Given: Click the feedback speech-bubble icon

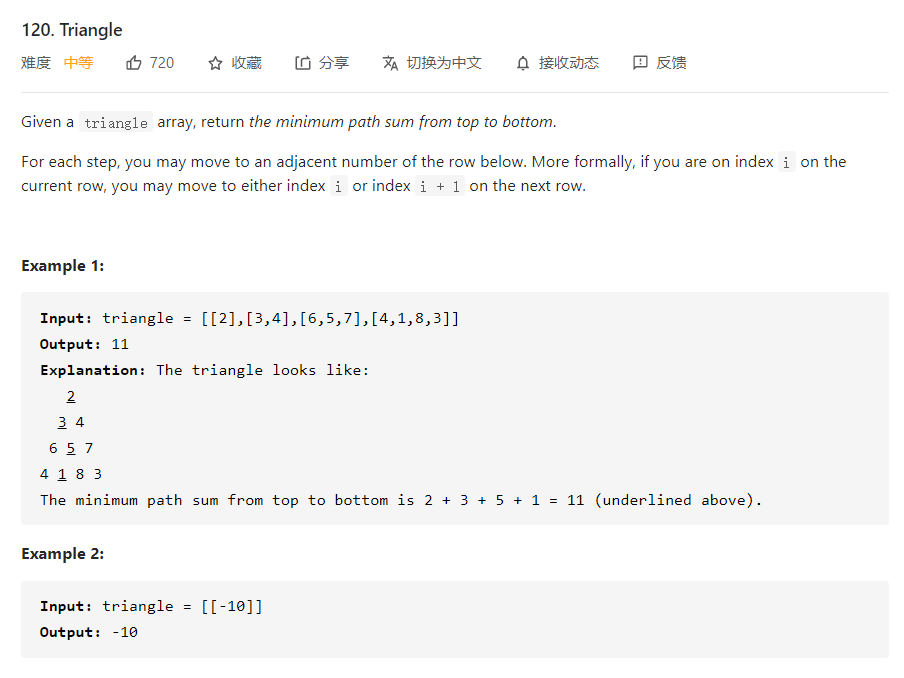Looking at the screenshot, I should coord(640,63).
